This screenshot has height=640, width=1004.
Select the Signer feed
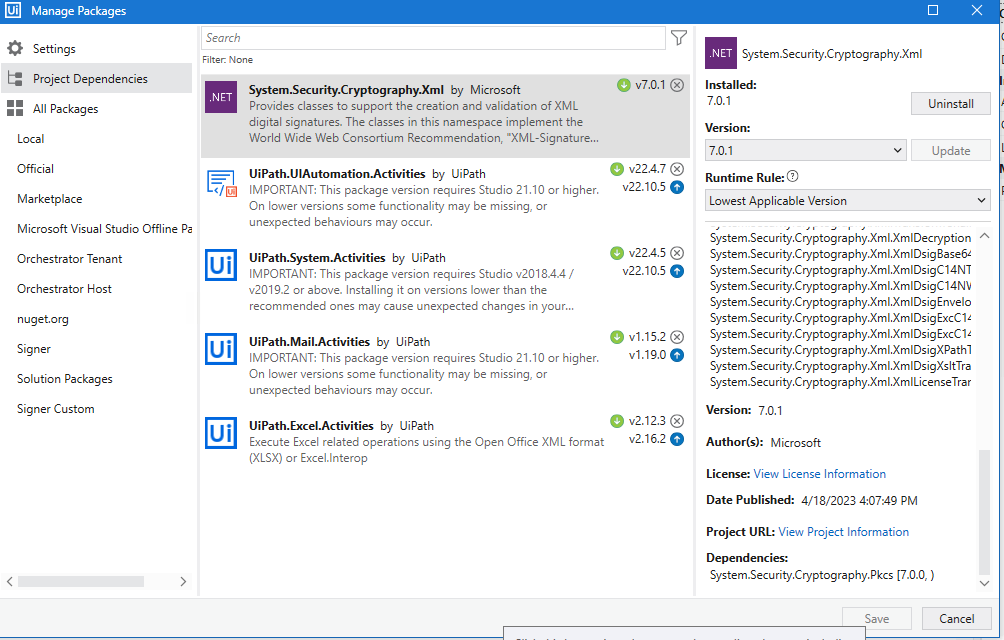pos(34,349)
